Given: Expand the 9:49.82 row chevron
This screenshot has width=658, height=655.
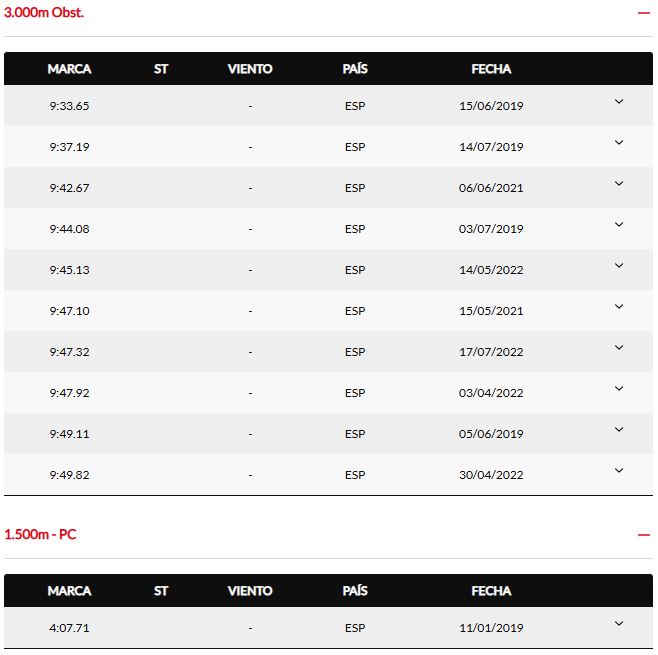Looking at the screenshot, I should click(x=619, y=471).
